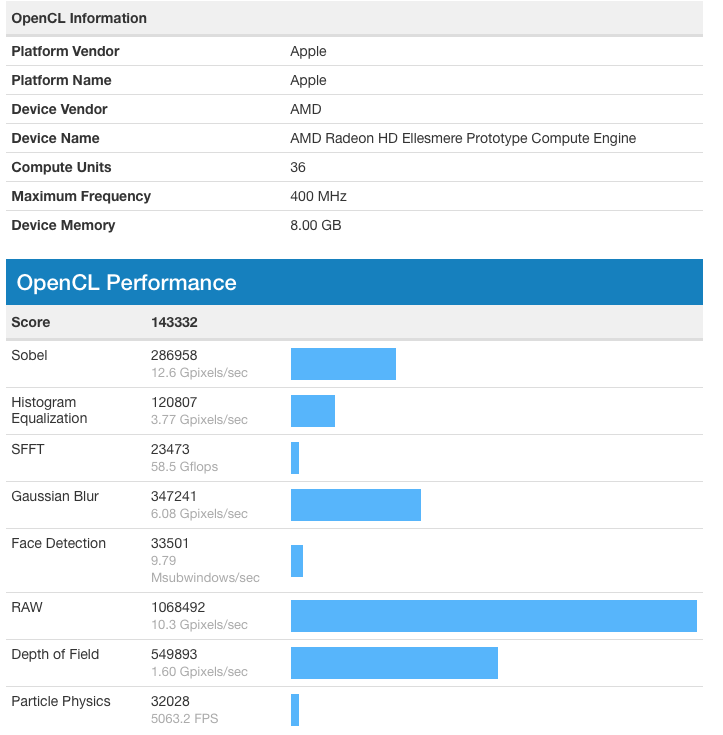This screenshot has height=735, width=723.
Task: Select the 'SFFT' benchmark name
Action: click(28, 450)
